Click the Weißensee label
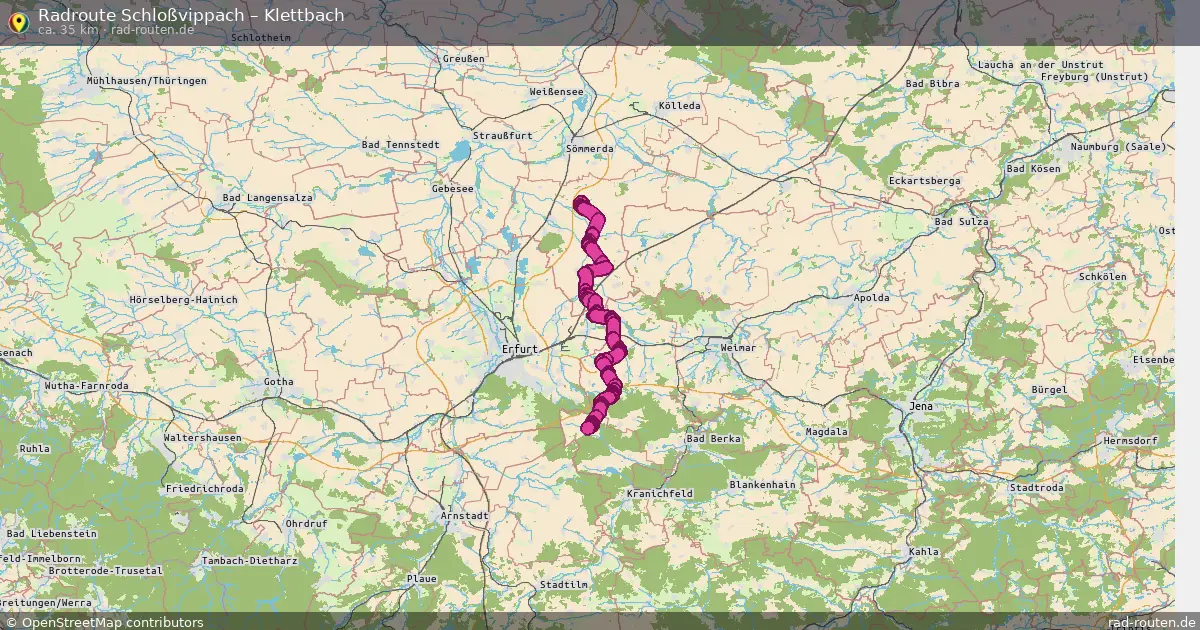The width and height of the screenshot is (1200, 630). tap(556, 91)
